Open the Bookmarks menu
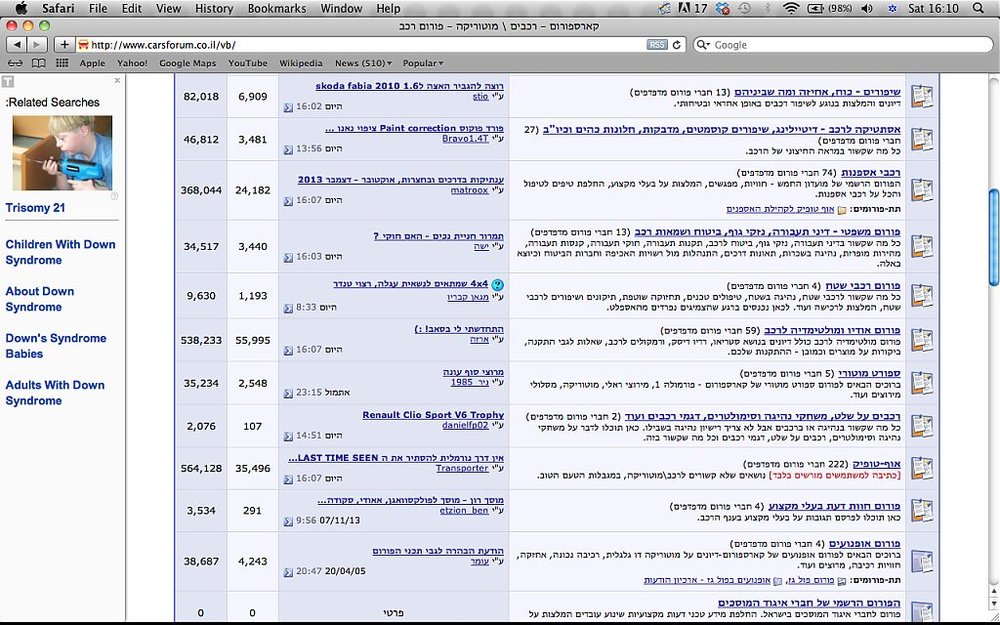This screenshot has width=1000, height=625. click(277, 8)
